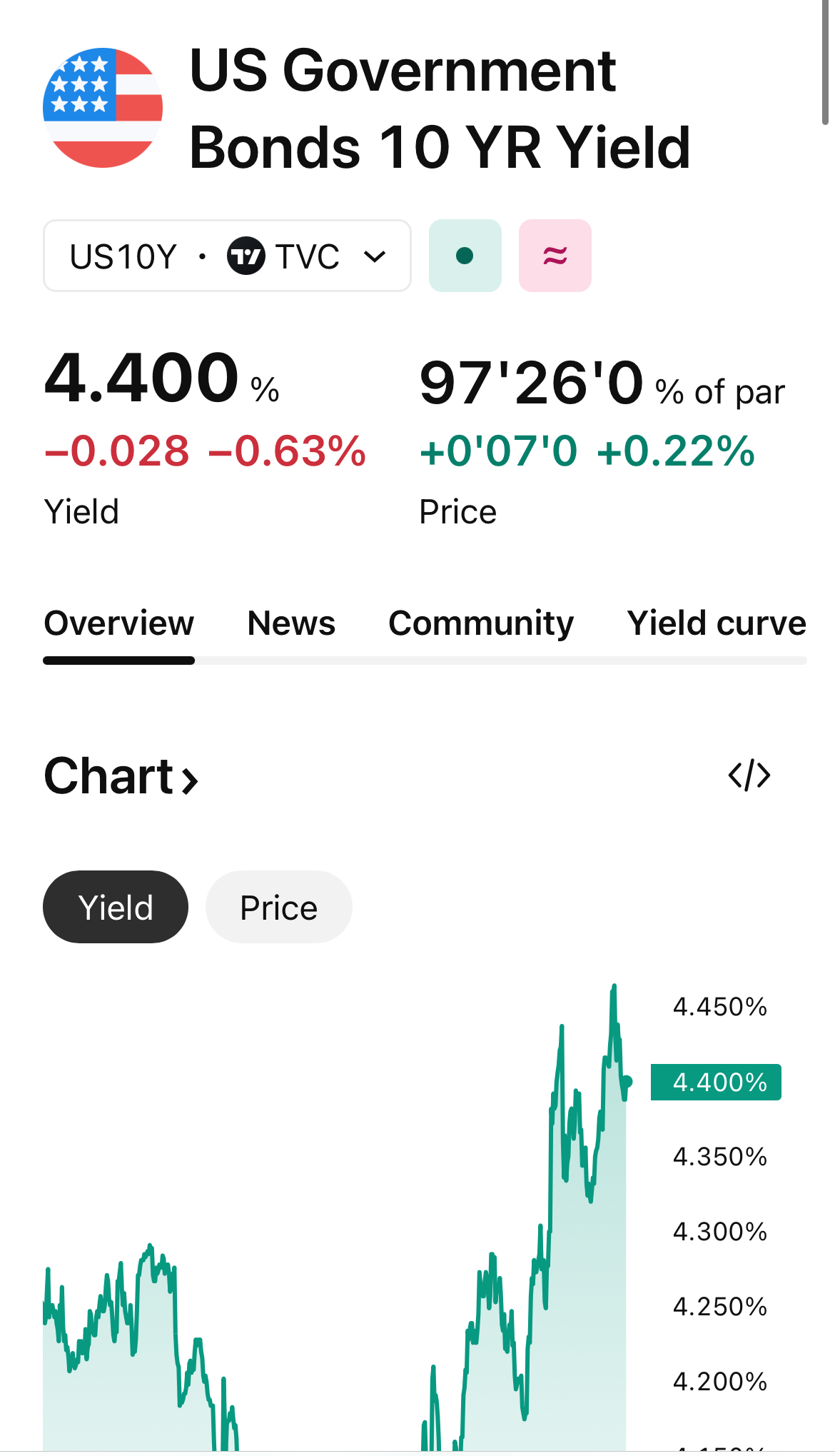Click the 97'26'0 price value
The width and height of the screenshot is (835, 1456).
click(531, 383)
